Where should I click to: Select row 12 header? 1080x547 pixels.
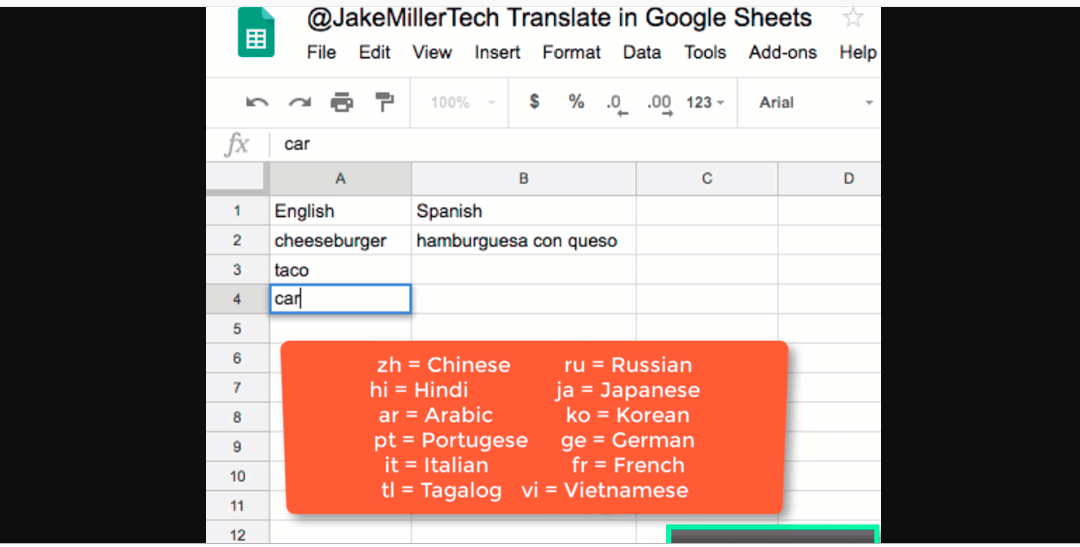[x=238, y=533]
